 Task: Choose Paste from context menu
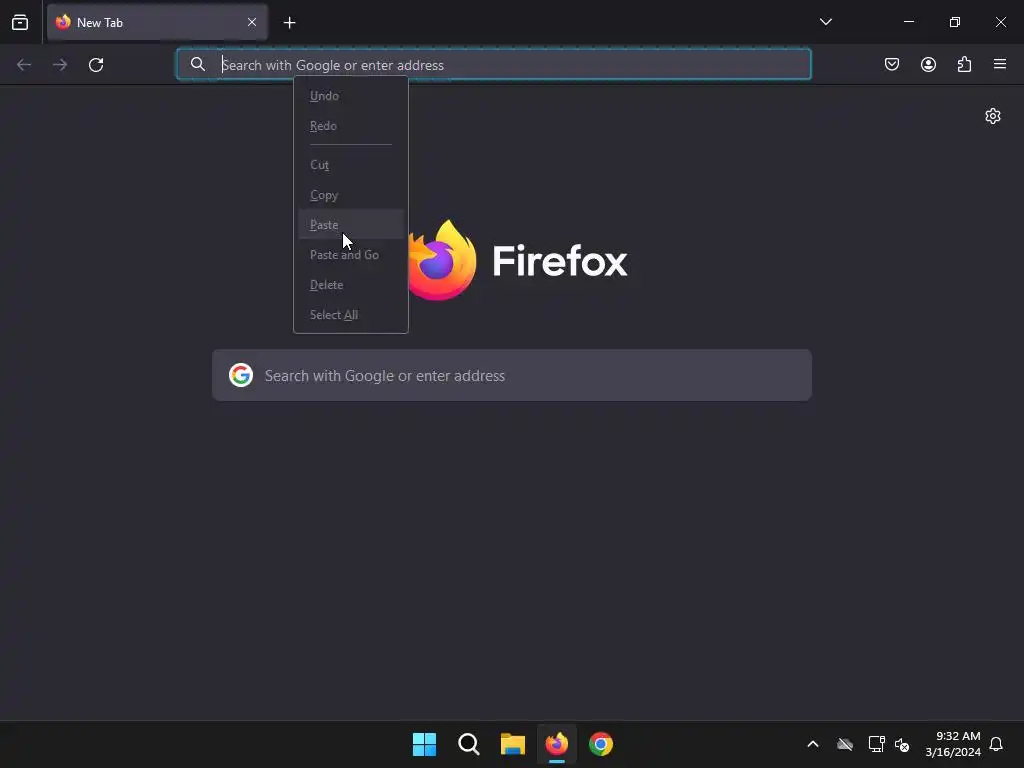pyautogui.click(x=351, y=225)
